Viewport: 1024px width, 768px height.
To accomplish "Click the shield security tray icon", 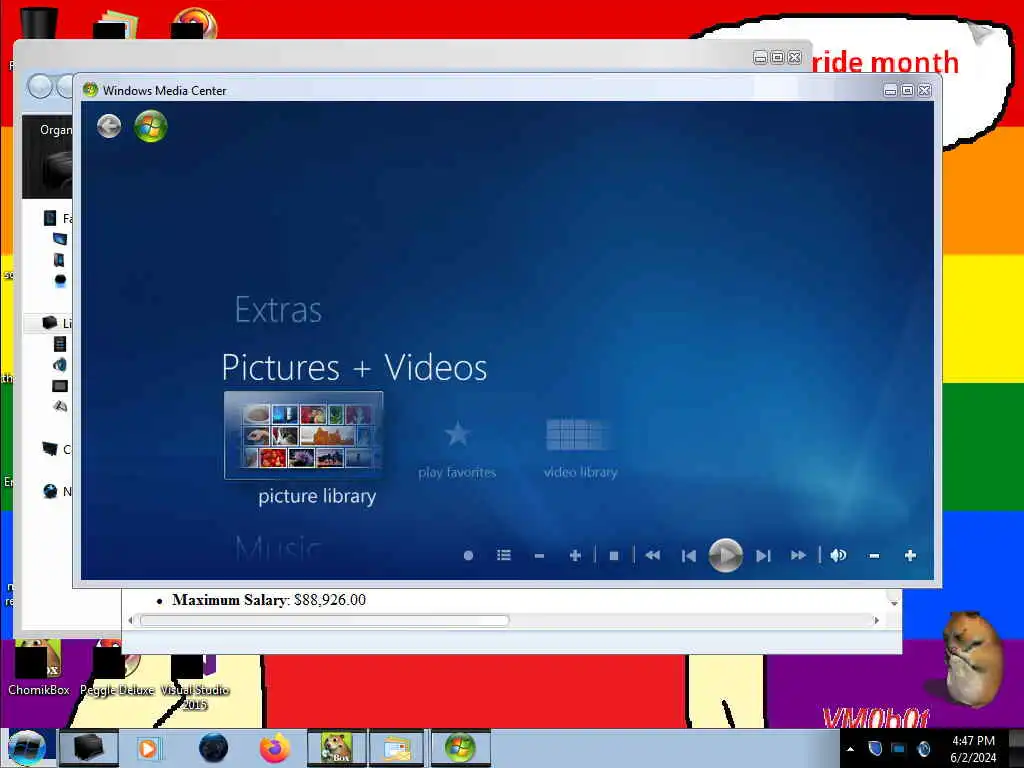I will 875,748.
